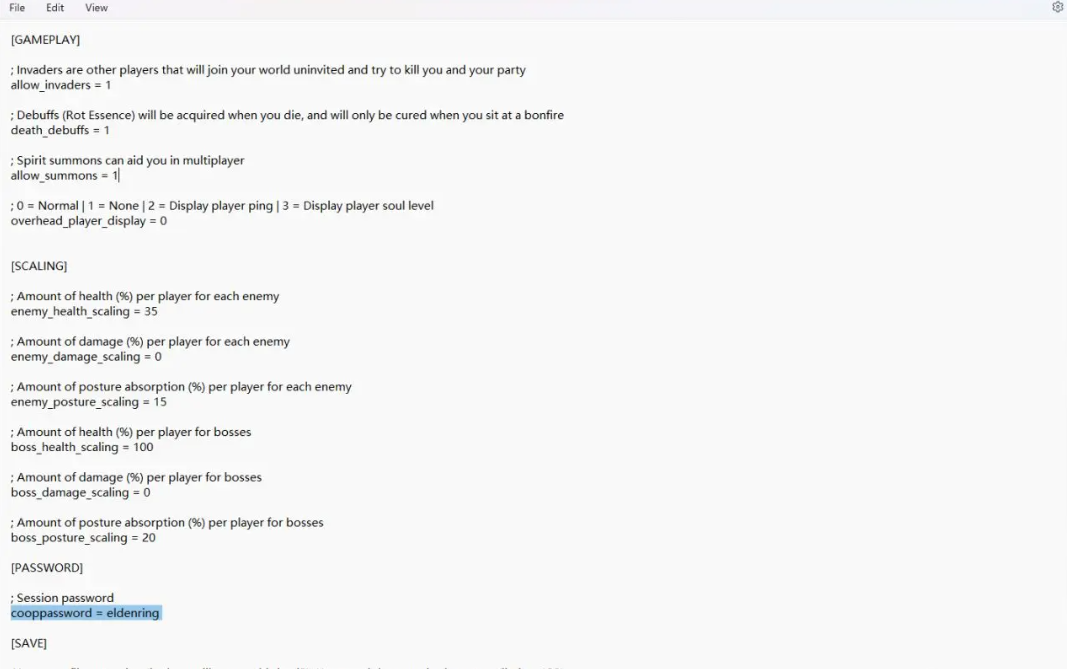The width and height of the screenshot is (1067, 669).
Task: Click the overhead_player_display = 0 value
Action: pyautogui.click(x=163, y=221)
